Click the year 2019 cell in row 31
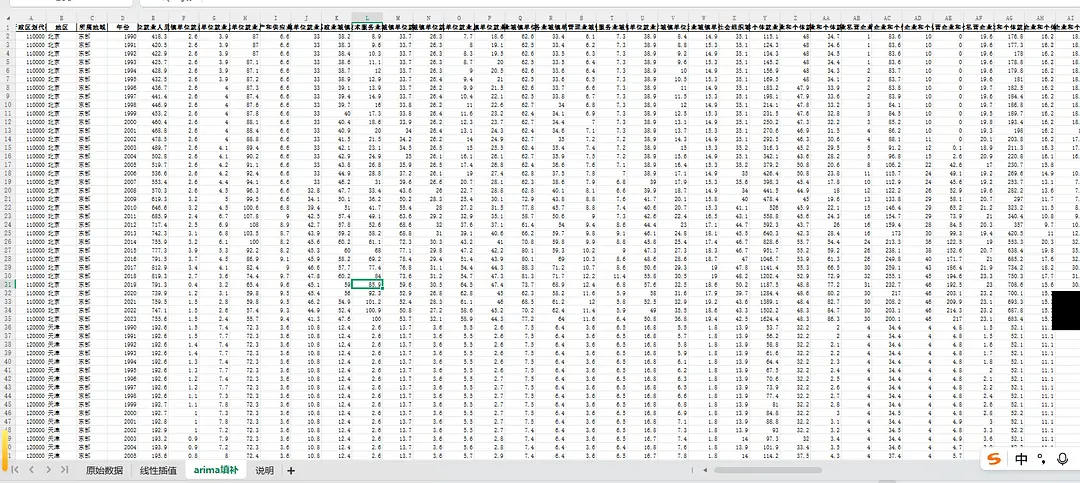 122,284
